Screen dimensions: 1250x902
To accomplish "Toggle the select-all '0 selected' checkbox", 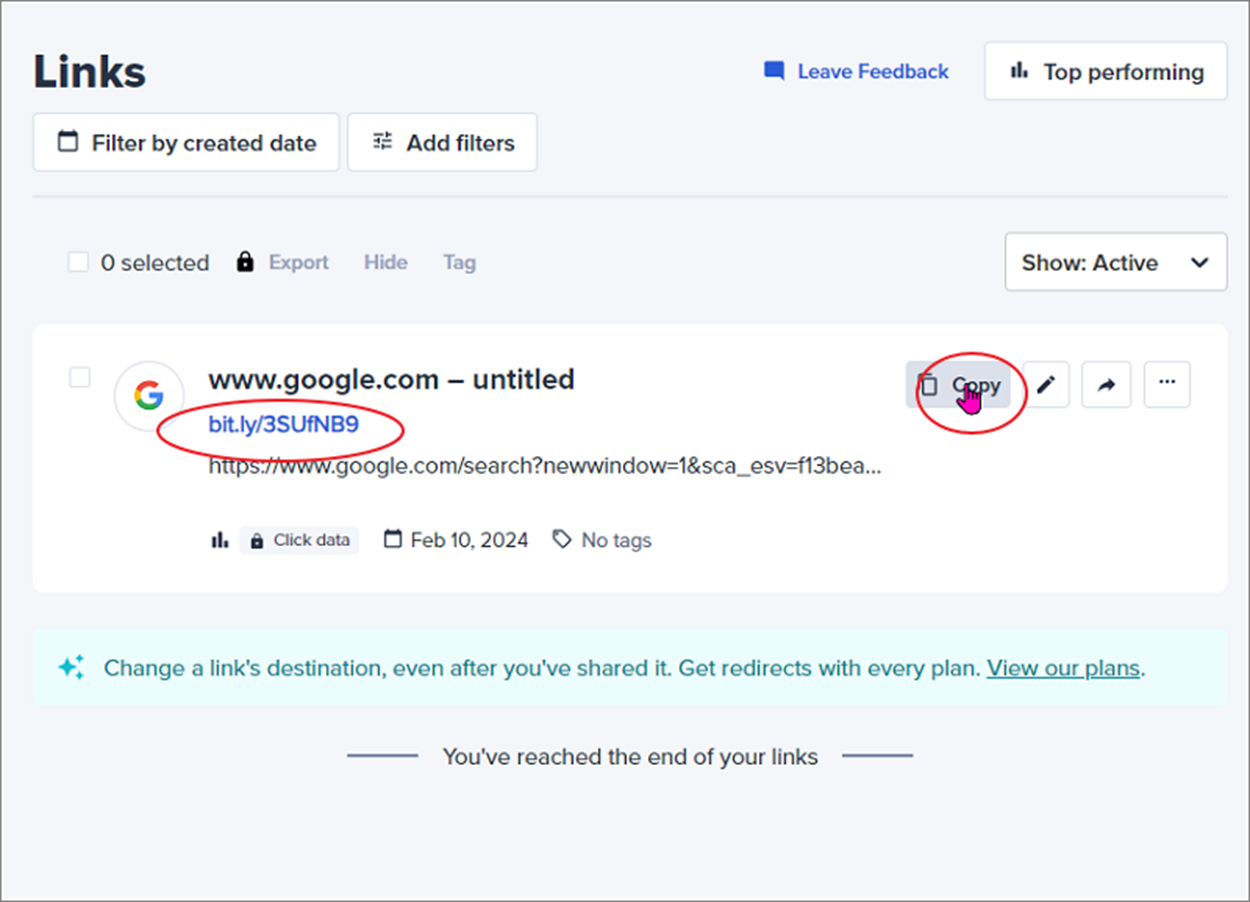I will pos(78,263).
